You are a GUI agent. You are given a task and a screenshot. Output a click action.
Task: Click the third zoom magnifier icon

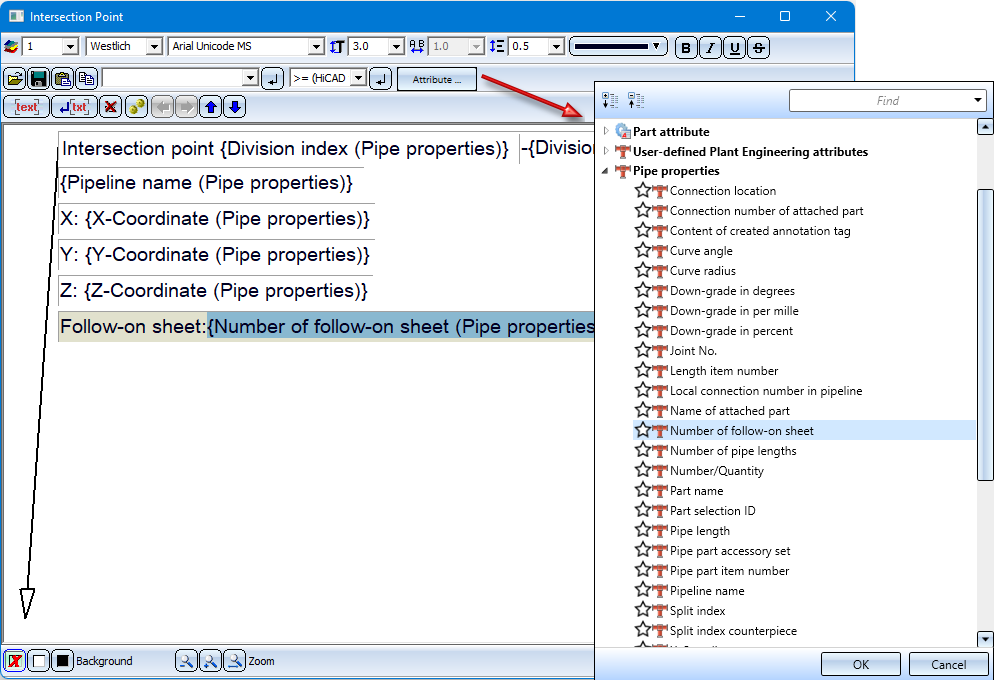pyautogui.click(x=234, y=661)
